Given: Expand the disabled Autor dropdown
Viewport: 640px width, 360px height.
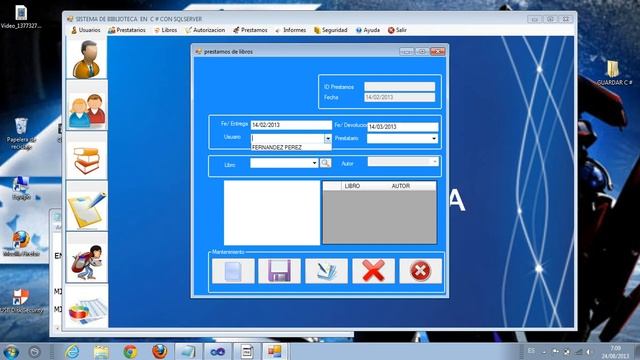Looking at the screenshot, I should pos(435,162).
